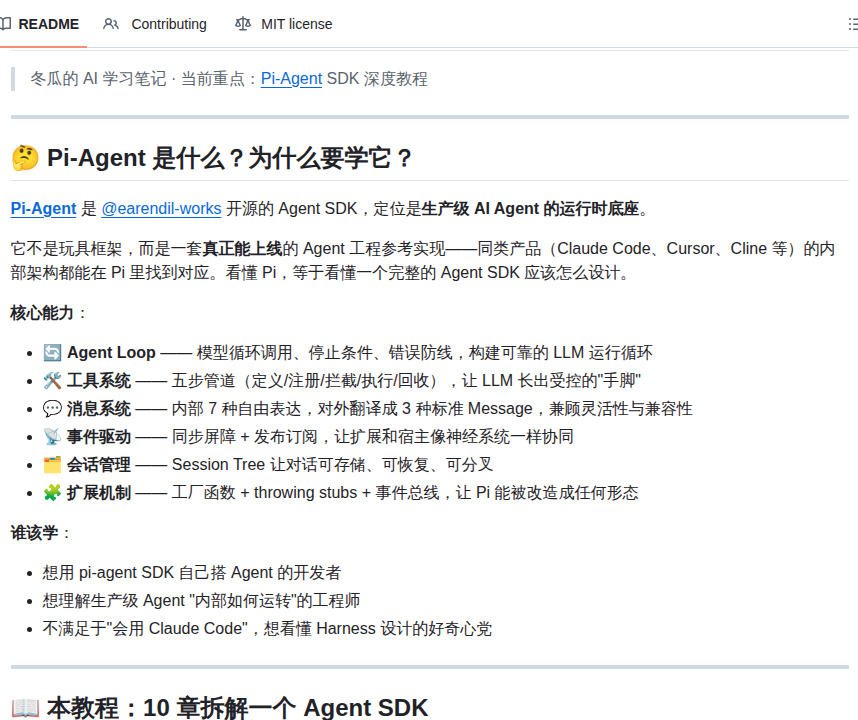Viewport: 858px width, 720px height.
Task: Switch to the README tab
Action: click(40, 24)
